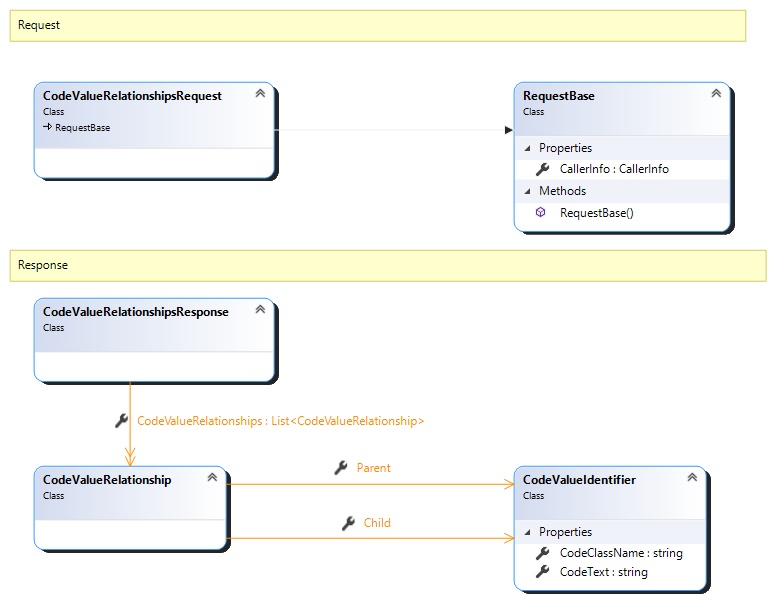Click the wrench icon beside CodeText property
Viewport: 775px width, 599px height.
tap(542, 572)
